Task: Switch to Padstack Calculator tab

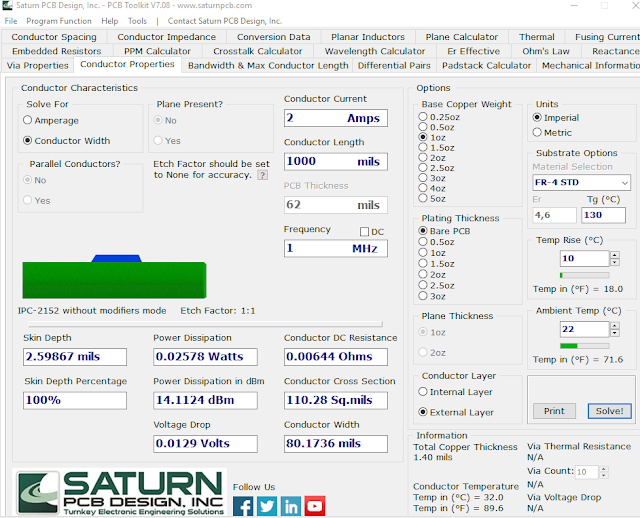Action: pos(486,65)
